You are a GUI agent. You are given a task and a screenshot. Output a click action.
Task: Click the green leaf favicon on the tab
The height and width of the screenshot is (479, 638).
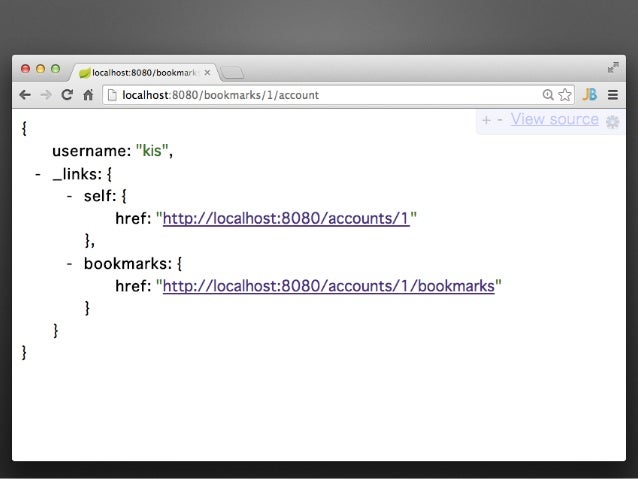pyautogui.click(x=84, y=73)
